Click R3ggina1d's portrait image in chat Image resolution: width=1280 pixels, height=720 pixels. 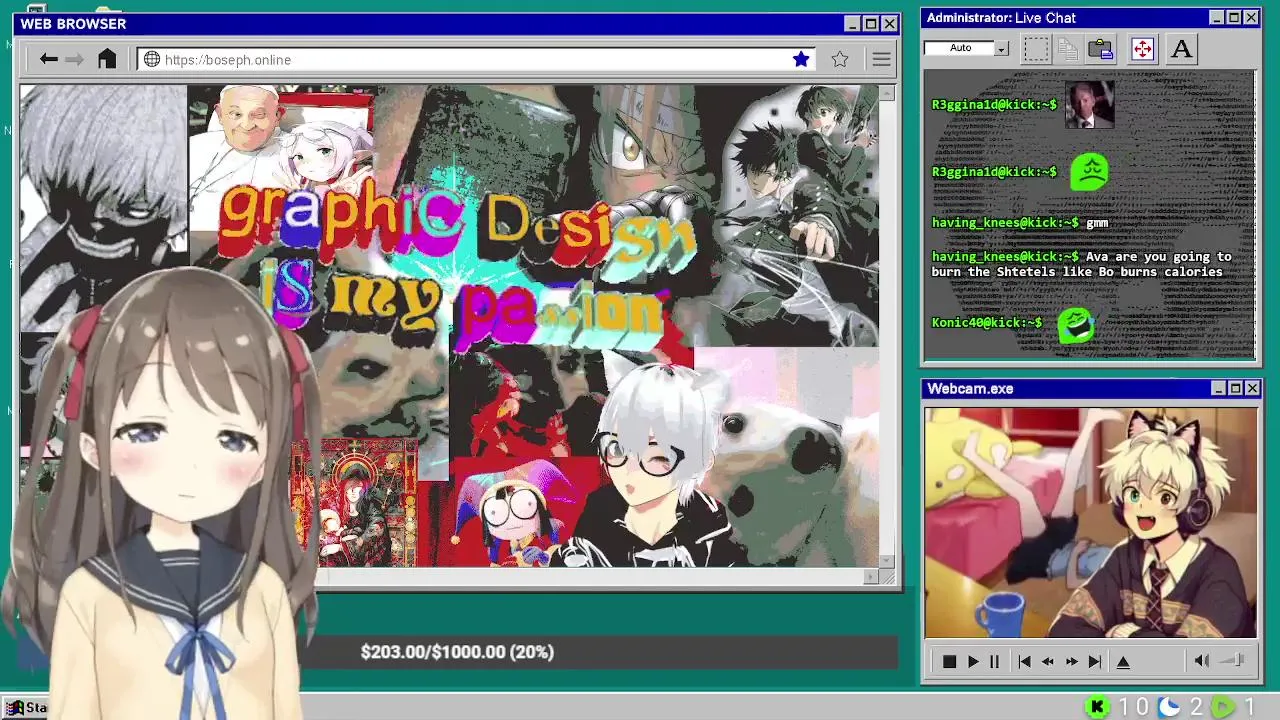[x=1089, y=105]
